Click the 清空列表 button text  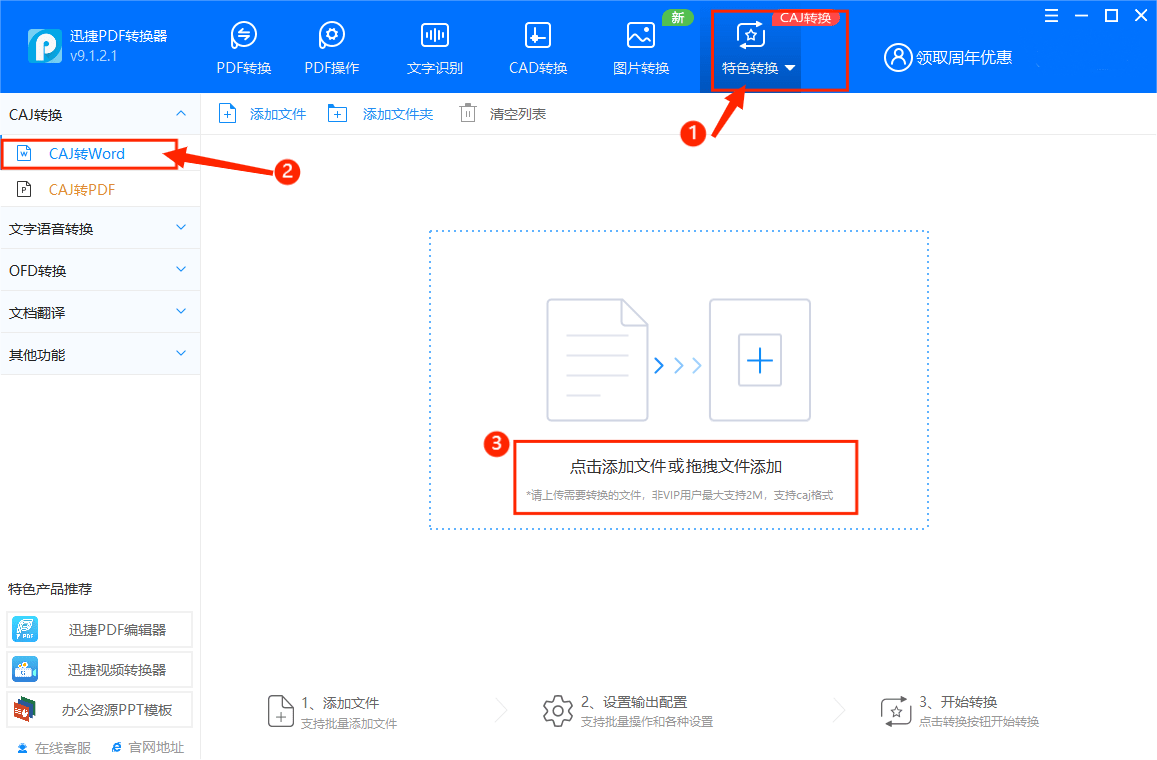point(517,114)
